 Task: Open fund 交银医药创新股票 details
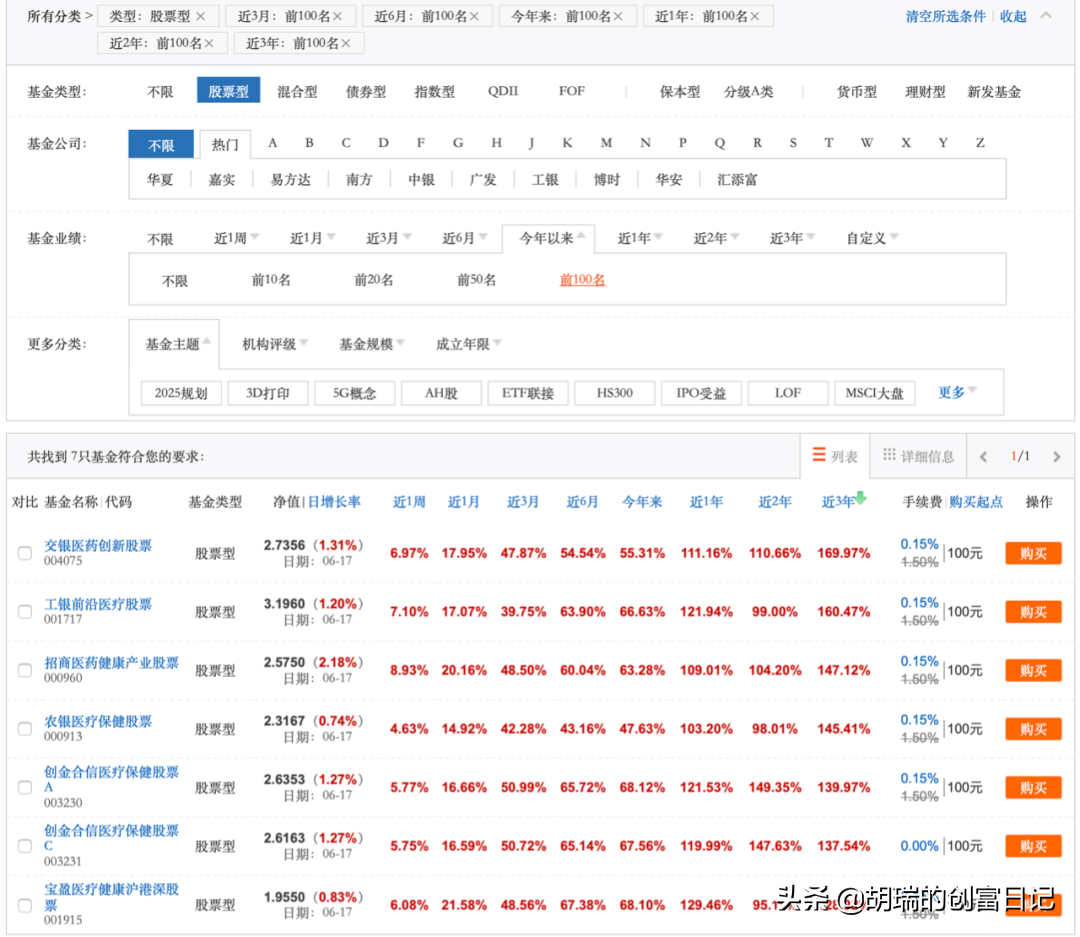(98, 546)
